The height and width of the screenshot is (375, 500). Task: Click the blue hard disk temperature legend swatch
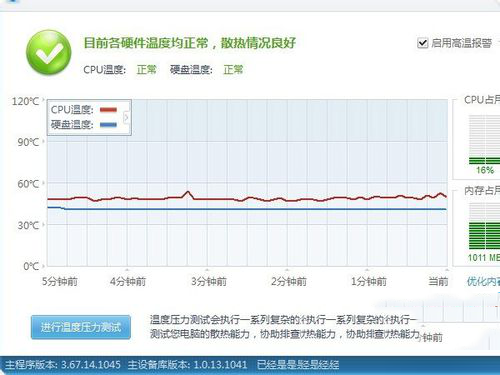(108, 125)
